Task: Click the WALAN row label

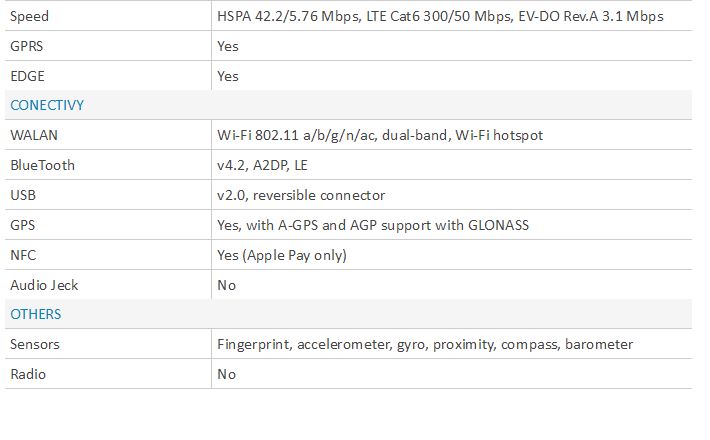Action: [x=33, y=135]
